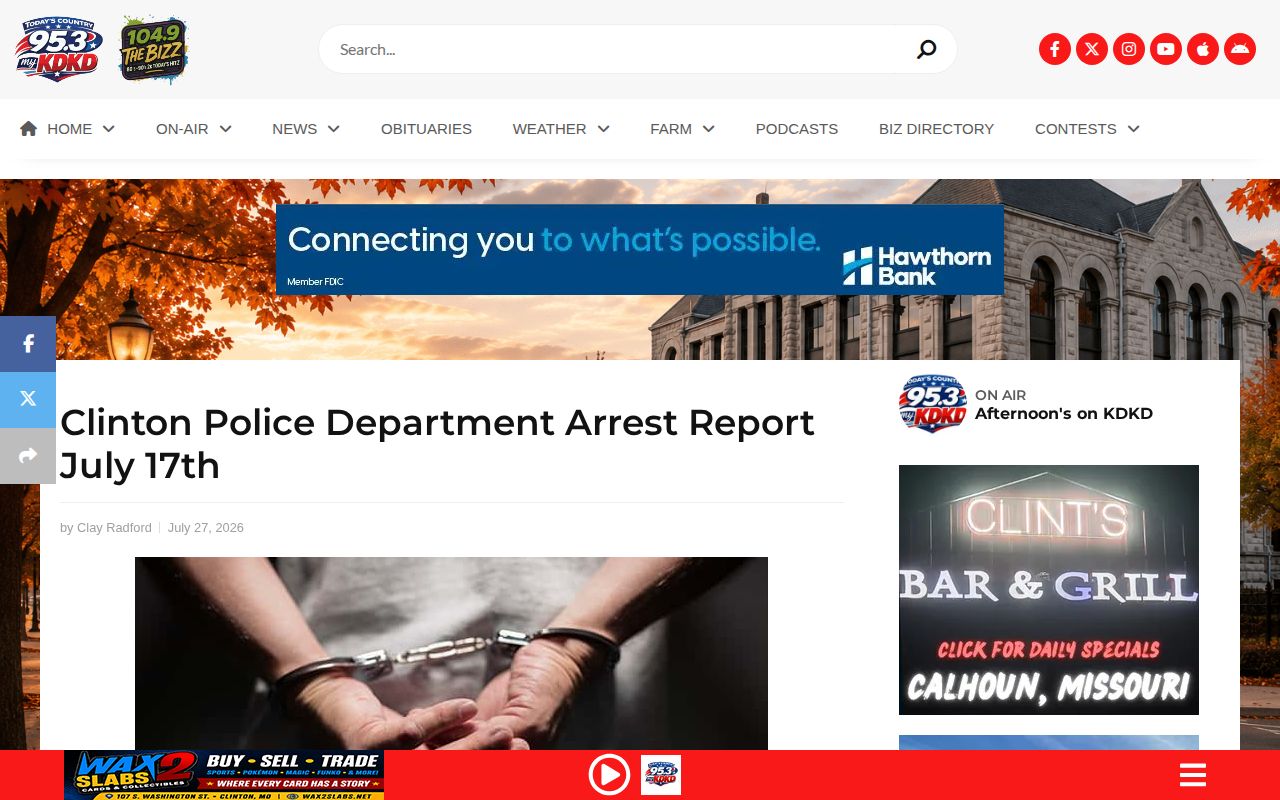Share article on X sidebar button

click(x=28, y=400)
